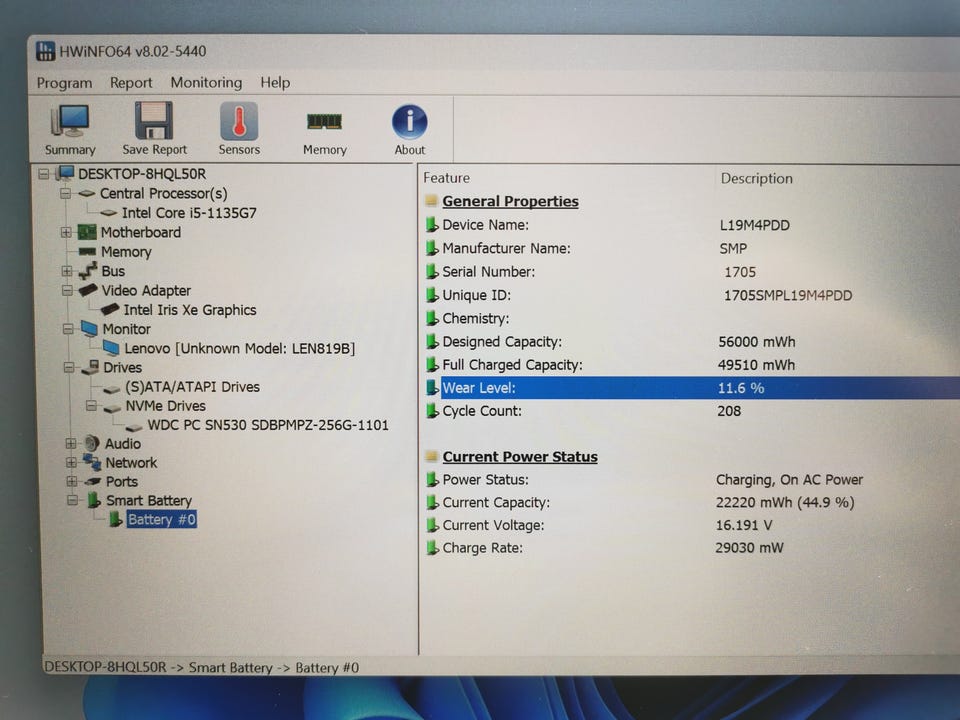Screen dimensions: 960x720
Task: Click the battery icon beside Cycle Count
Action: pos(432,411)
